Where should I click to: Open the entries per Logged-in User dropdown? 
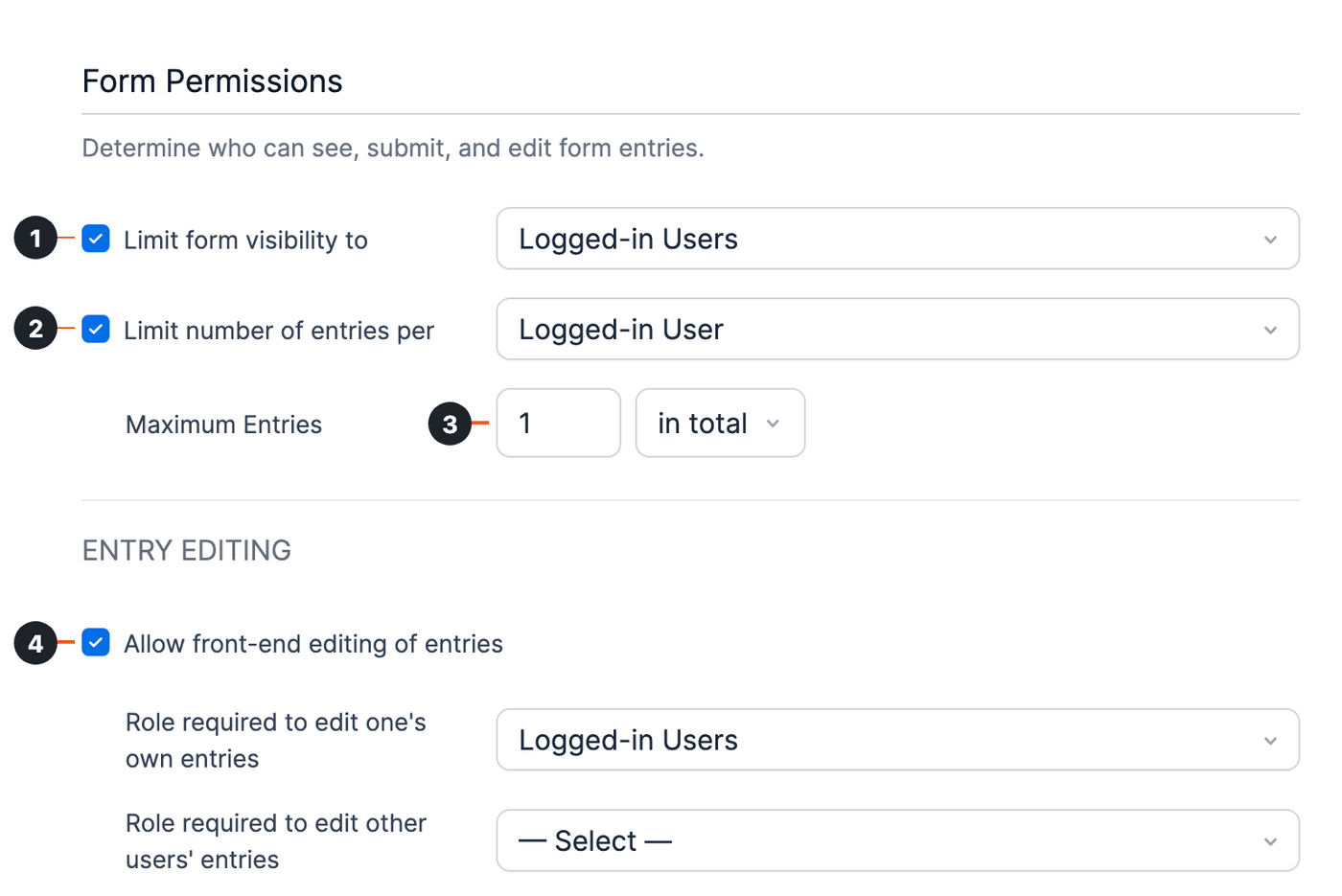(x=898, y=330)
